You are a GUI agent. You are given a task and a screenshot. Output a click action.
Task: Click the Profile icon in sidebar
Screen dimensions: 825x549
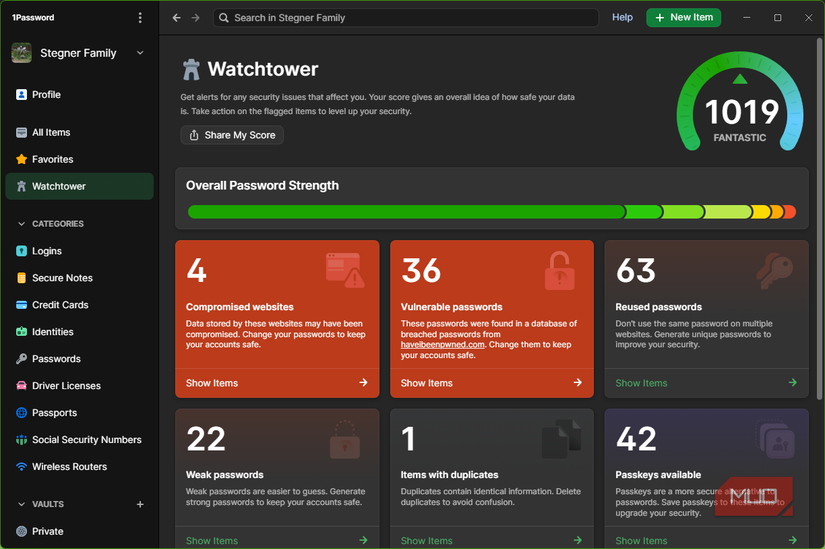click(22, 95)
